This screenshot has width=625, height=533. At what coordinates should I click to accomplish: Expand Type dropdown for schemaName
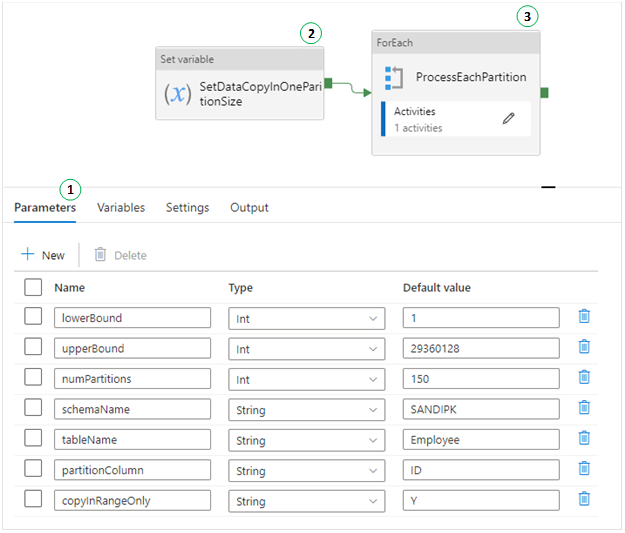[306, 409]
